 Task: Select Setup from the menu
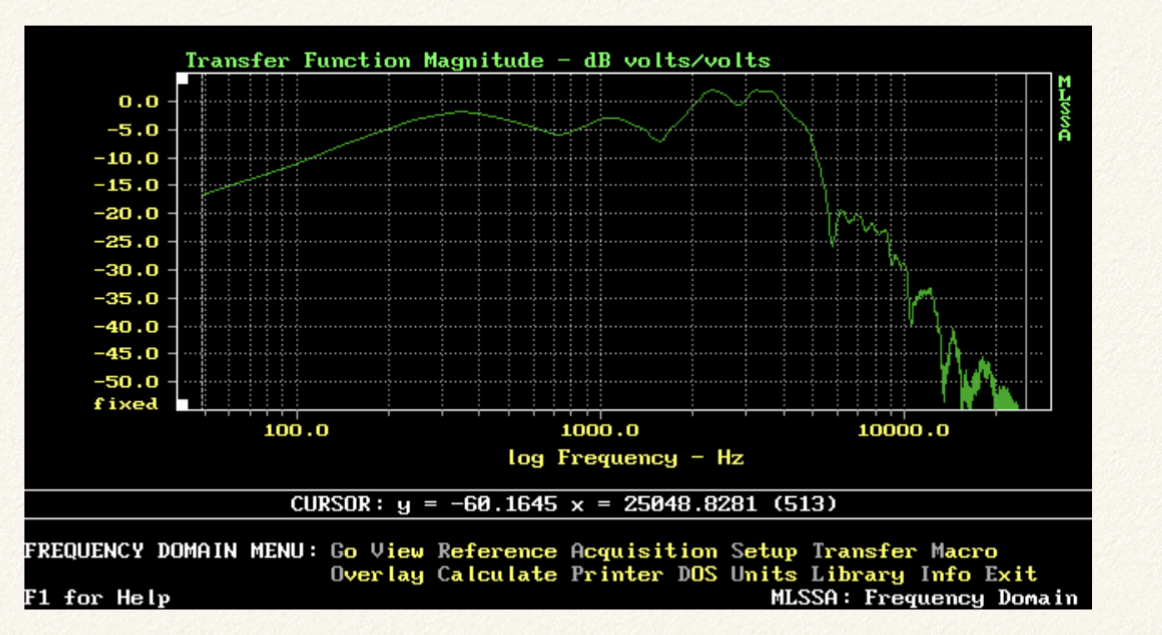[764, 552]
